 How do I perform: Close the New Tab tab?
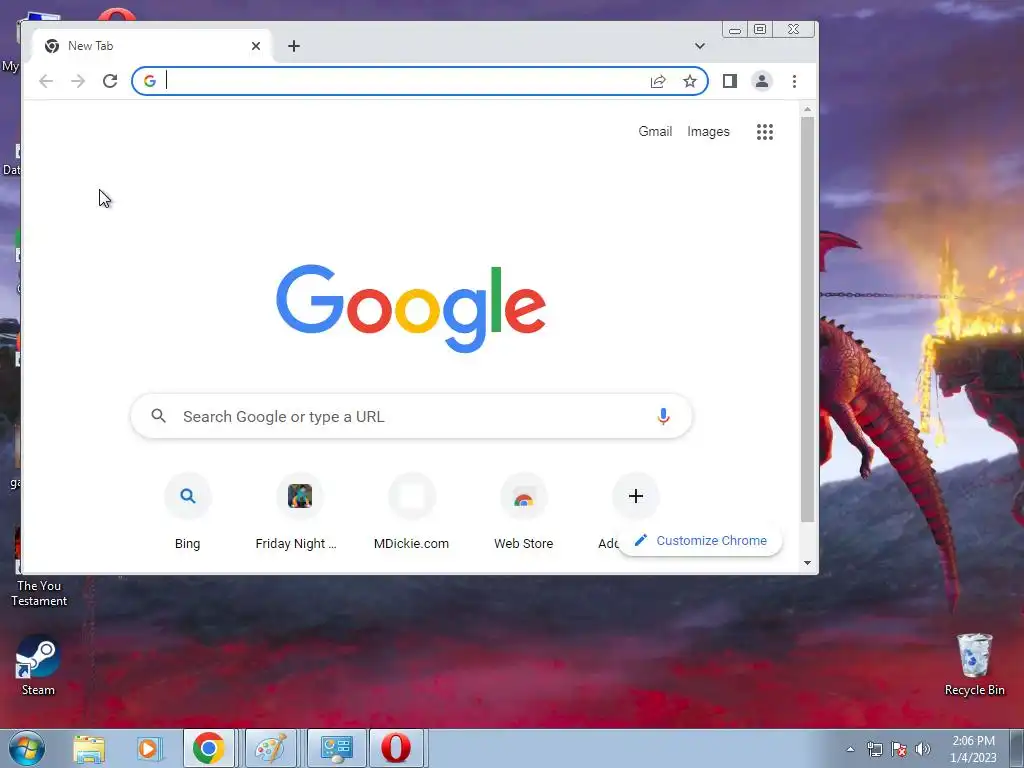point(256,46)
